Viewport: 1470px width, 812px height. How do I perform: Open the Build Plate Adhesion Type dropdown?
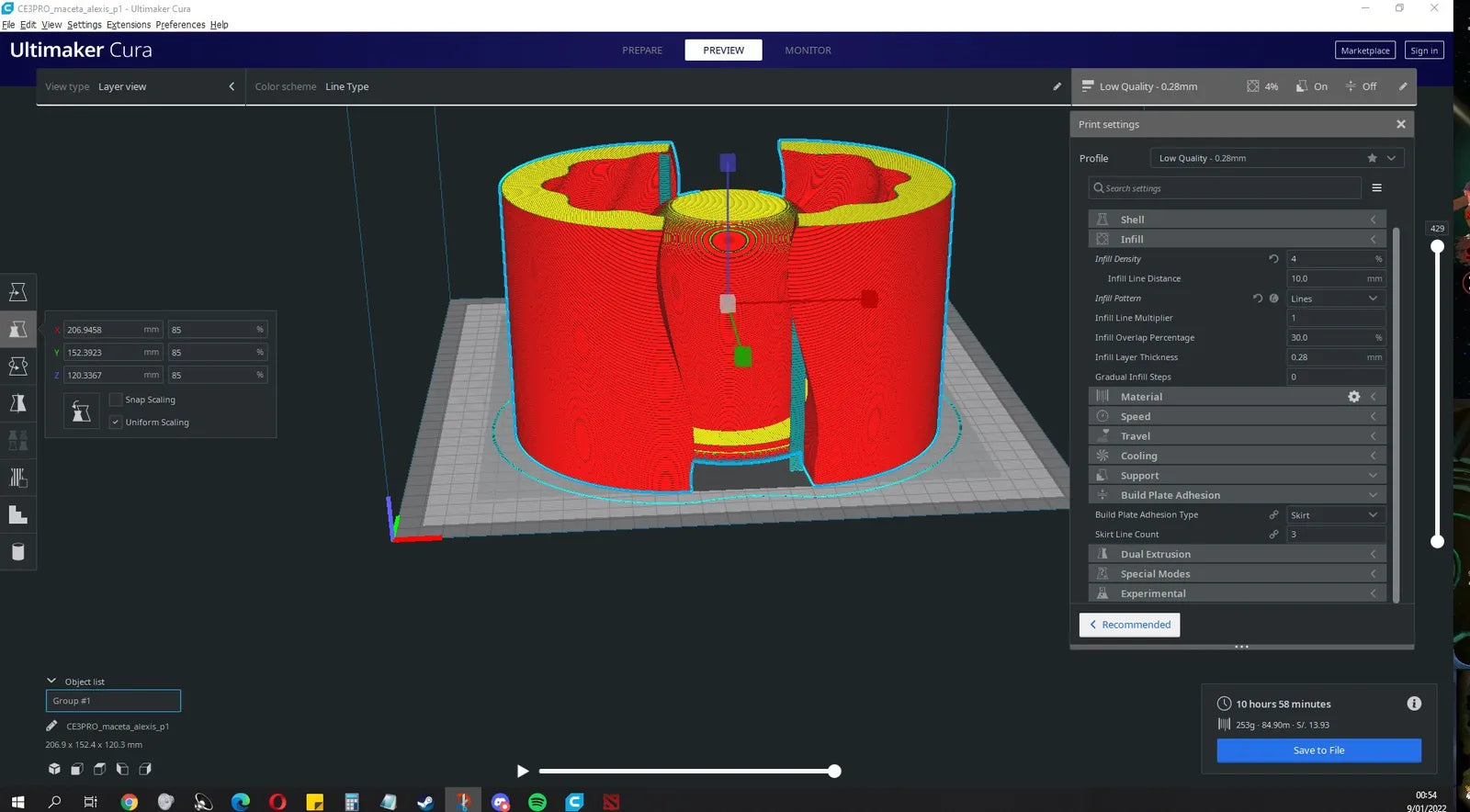coord(1335,515)
